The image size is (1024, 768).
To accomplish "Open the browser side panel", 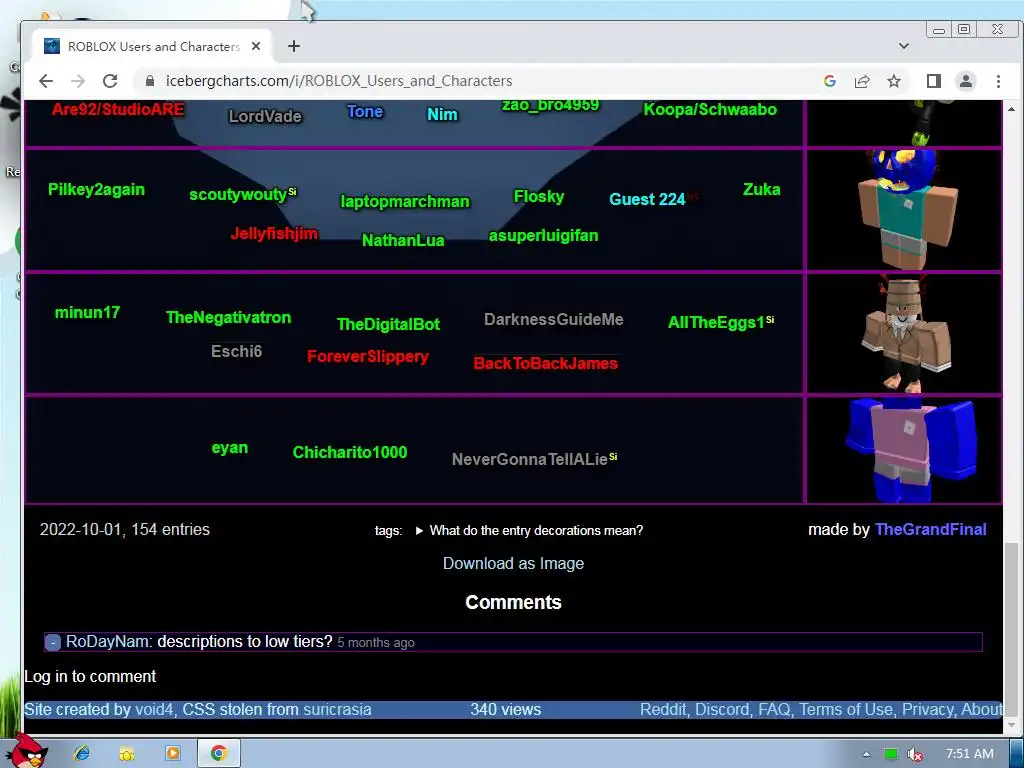I will click(934, 81).
